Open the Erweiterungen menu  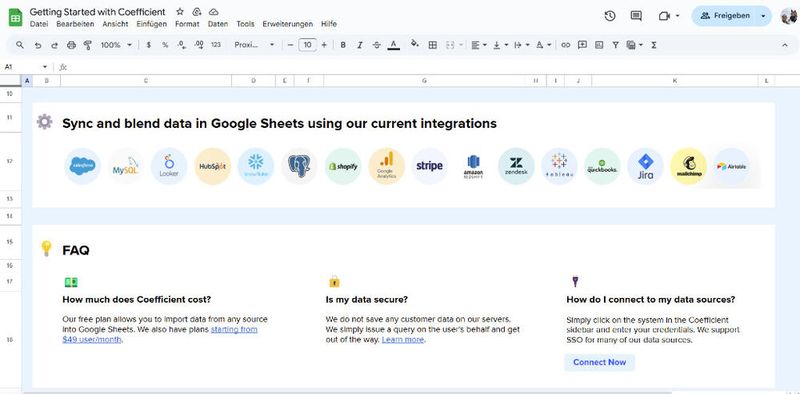(x=288, y=24)
